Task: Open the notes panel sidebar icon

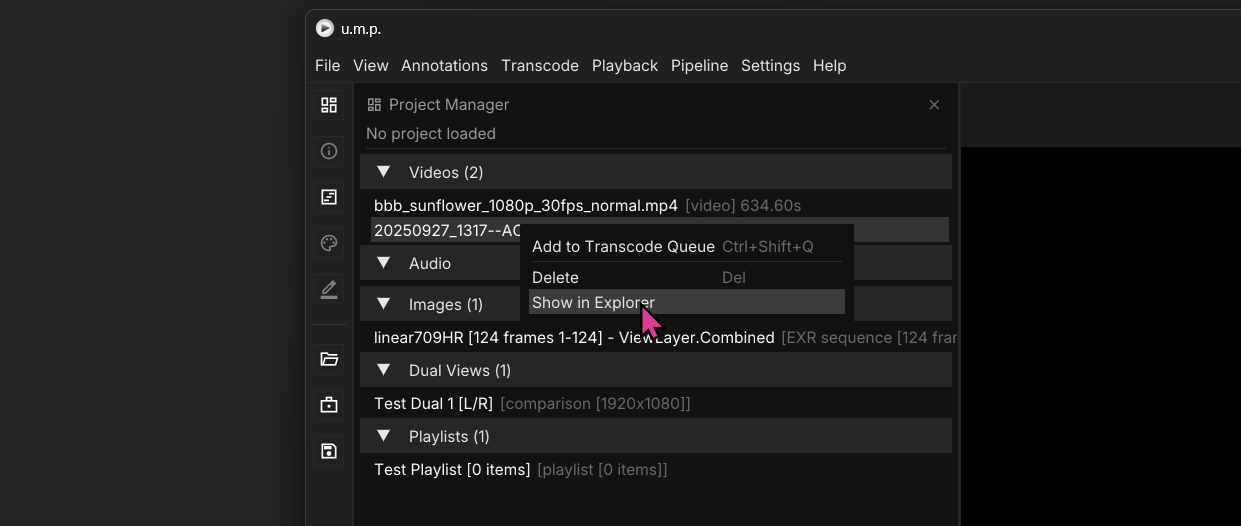Action: pyautogui.click(x=329, y=197)
